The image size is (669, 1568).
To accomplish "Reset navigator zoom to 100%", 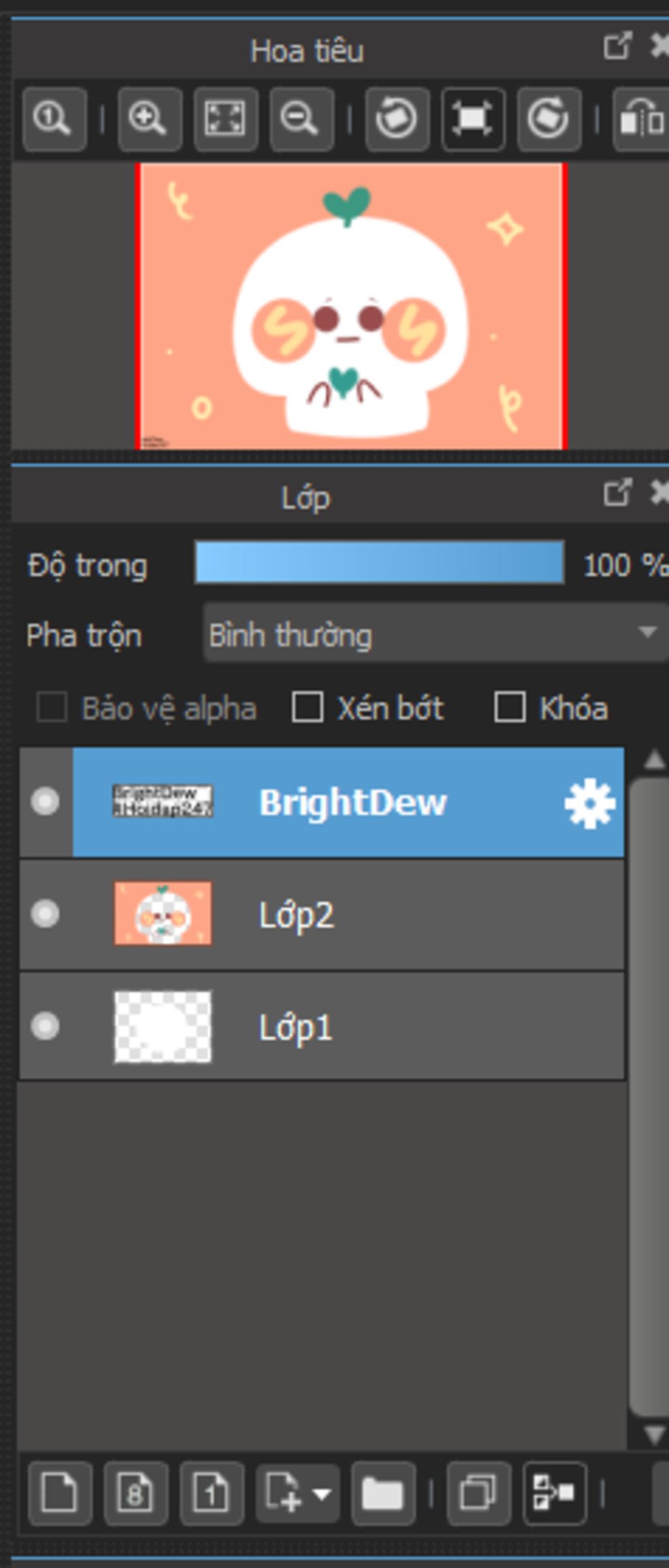I will coord(54,119).
